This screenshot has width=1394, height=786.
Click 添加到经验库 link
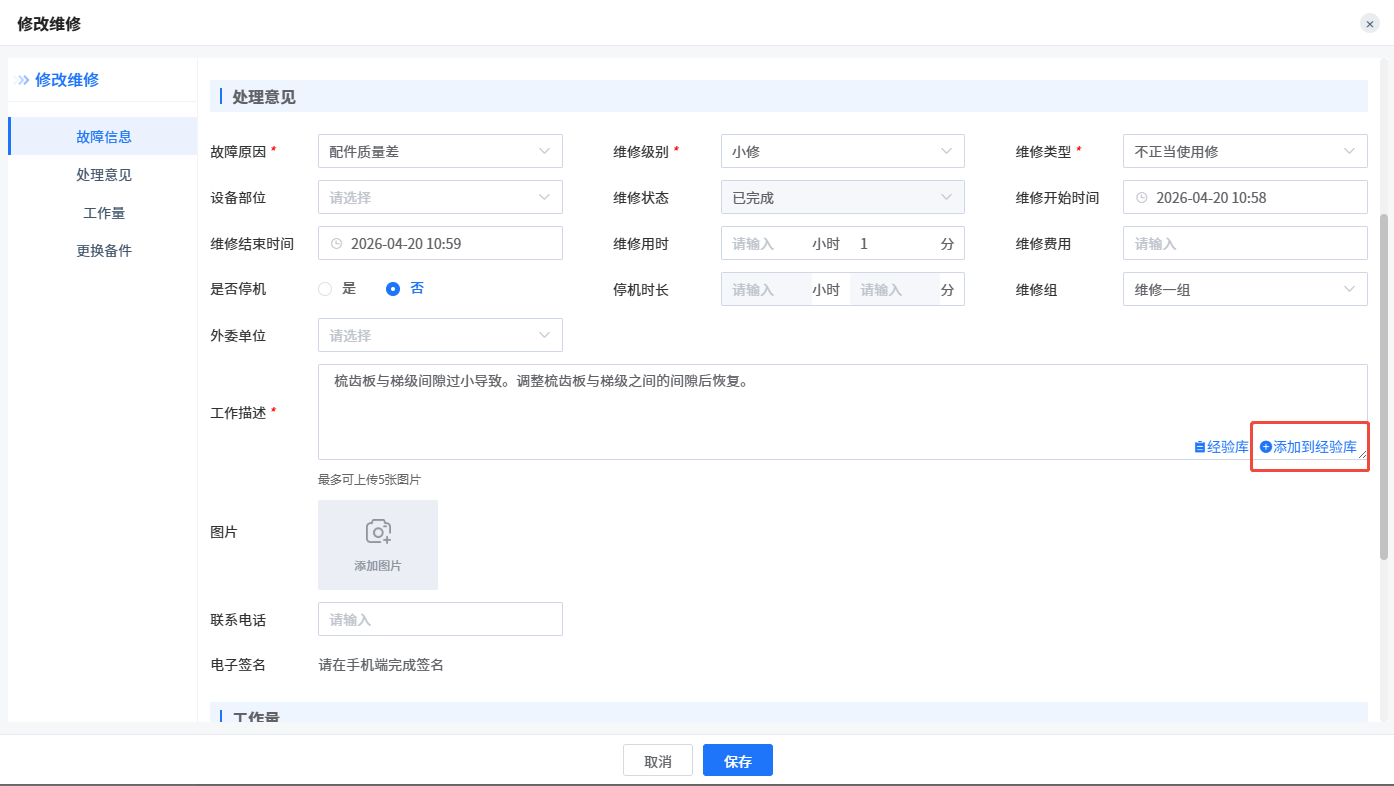pyautogui.click(x=1308, y=447)
